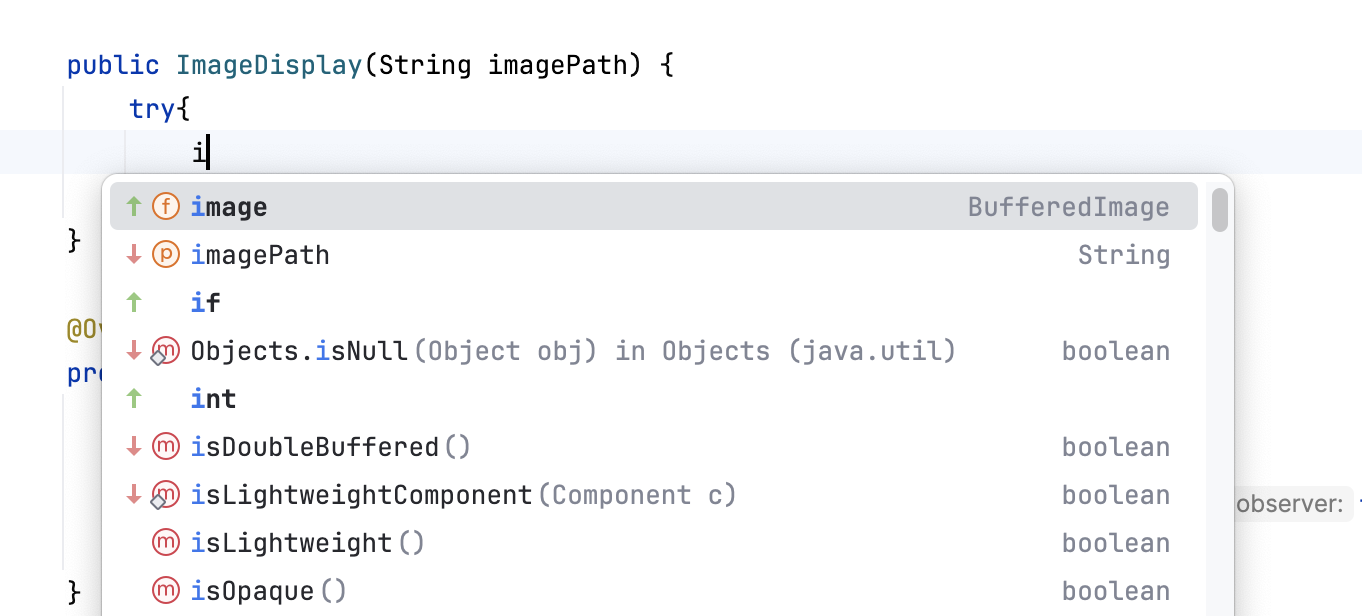Click the red down arrow beside "imagePath"
Screen dimensions: 1362x616
pyautogui.click(x=134, y=254)
